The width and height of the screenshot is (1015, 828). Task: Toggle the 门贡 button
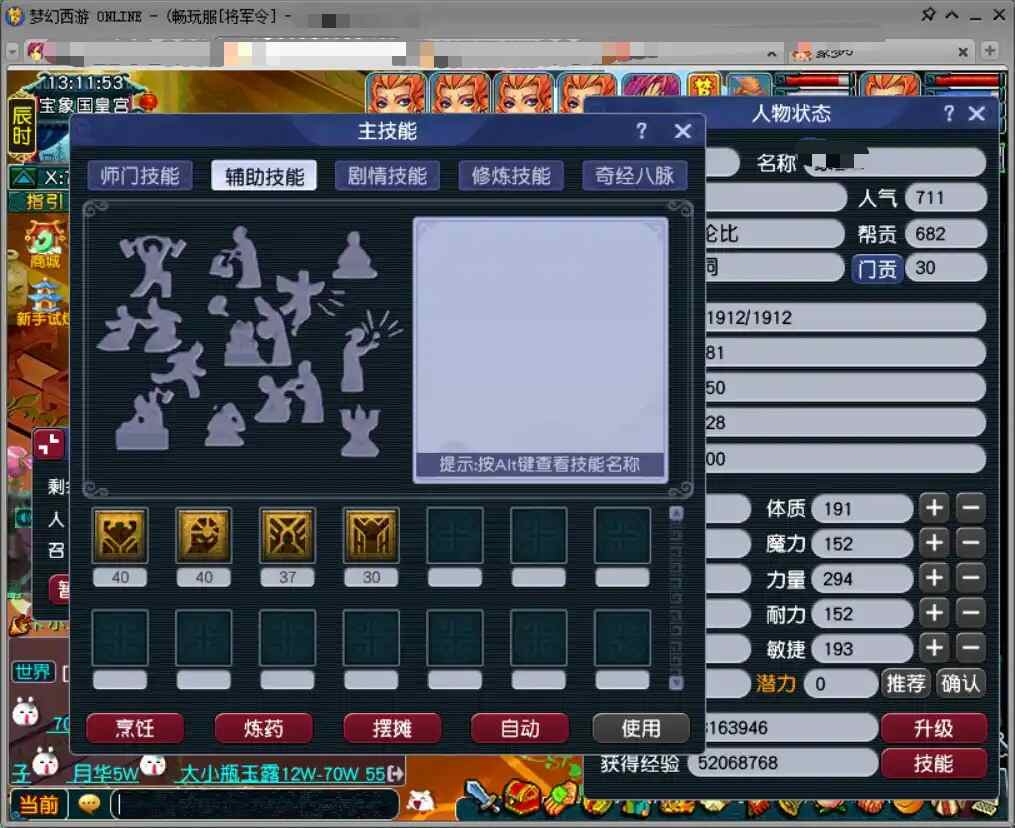[x=877, y=268]
